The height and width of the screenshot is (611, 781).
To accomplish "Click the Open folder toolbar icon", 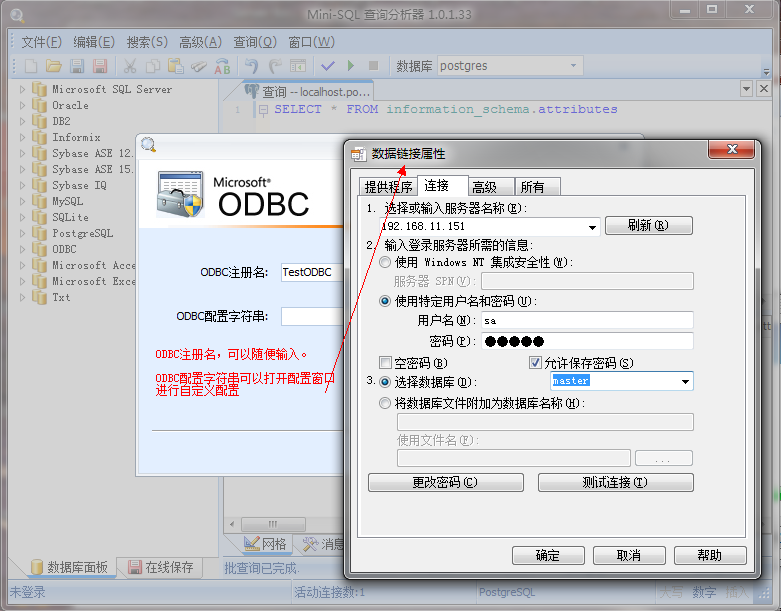I will pyautogui.click(x=54, y=66).
